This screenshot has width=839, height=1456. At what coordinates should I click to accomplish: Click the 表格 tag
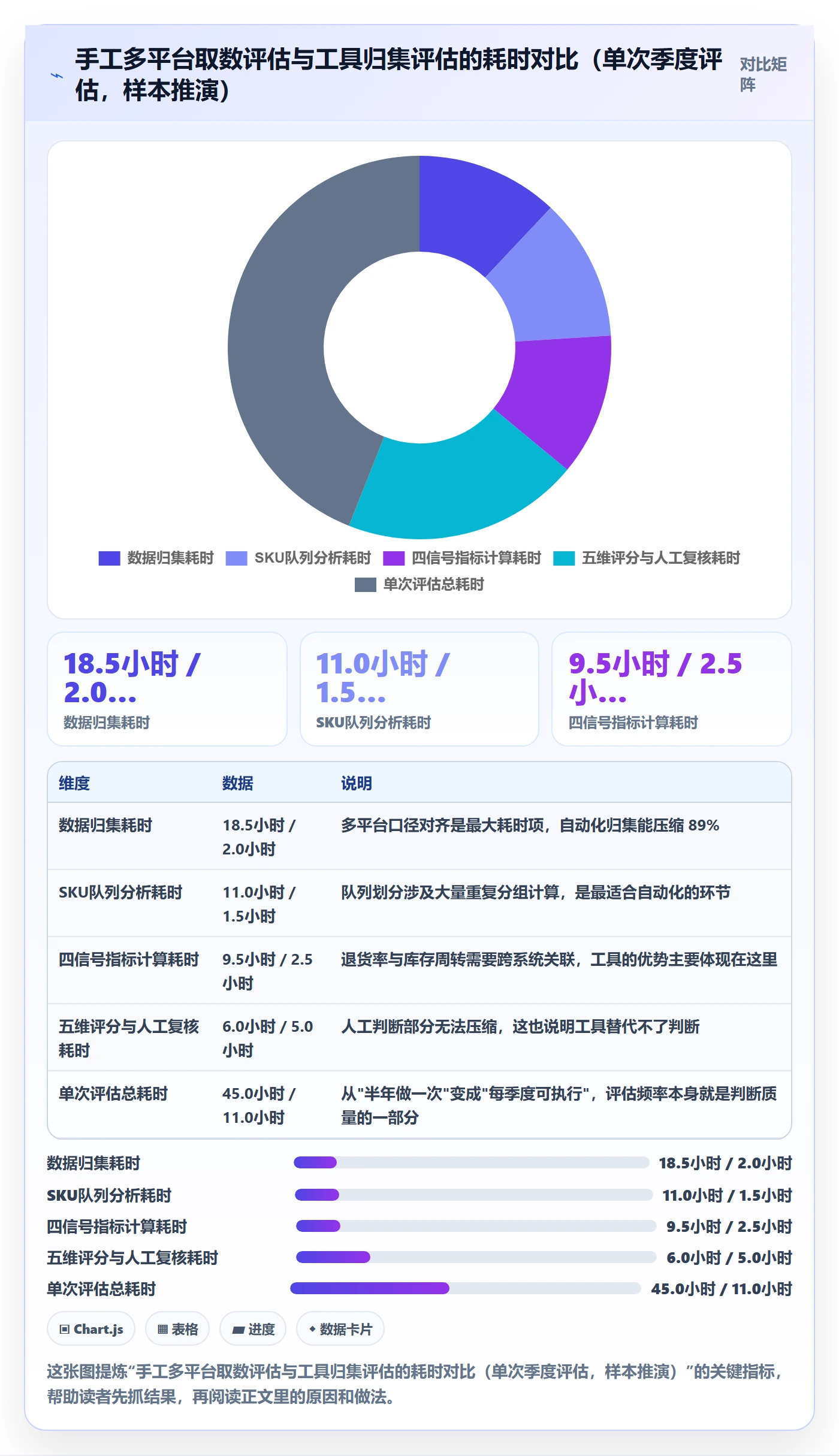tap(177, 1329)
